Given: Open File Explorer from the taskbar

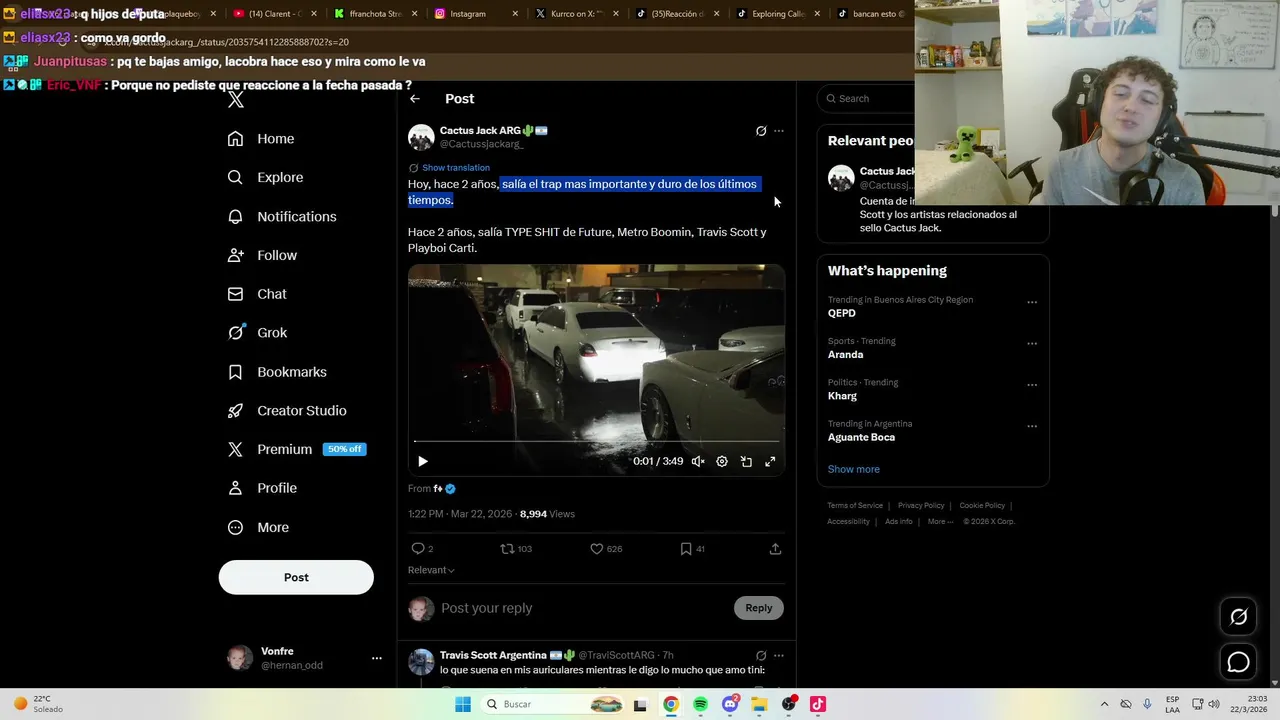Looking at the screenshot, I should click(x=759, y=704).
